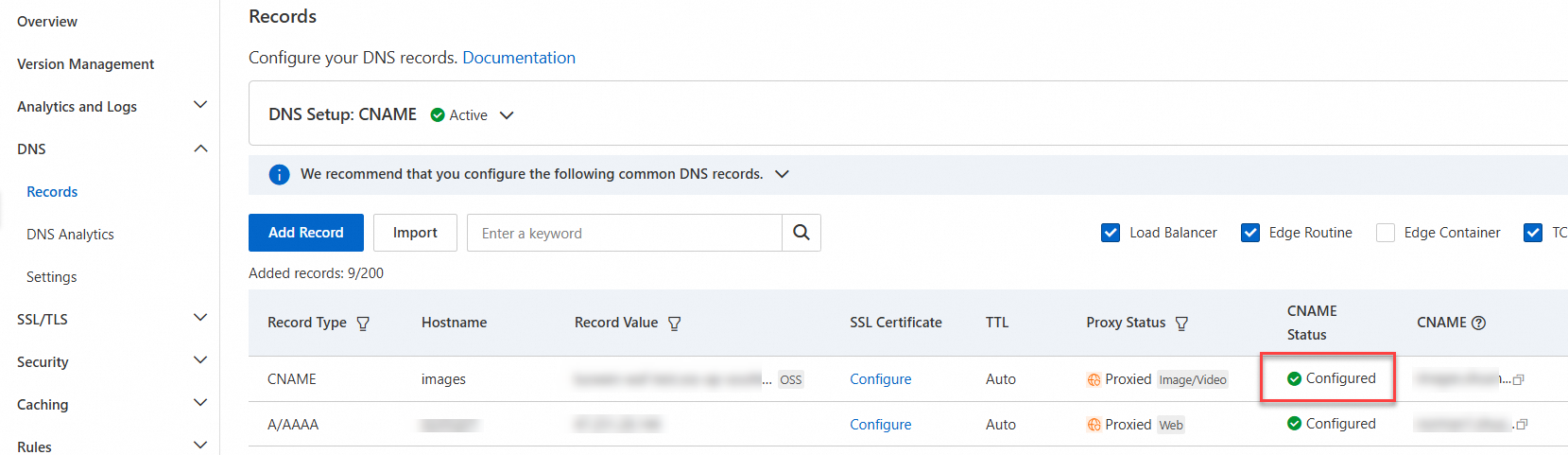Open the Documentation link
Viewport: 1568px width, 455px height.
pyautogui.click(x=519, y=58)
